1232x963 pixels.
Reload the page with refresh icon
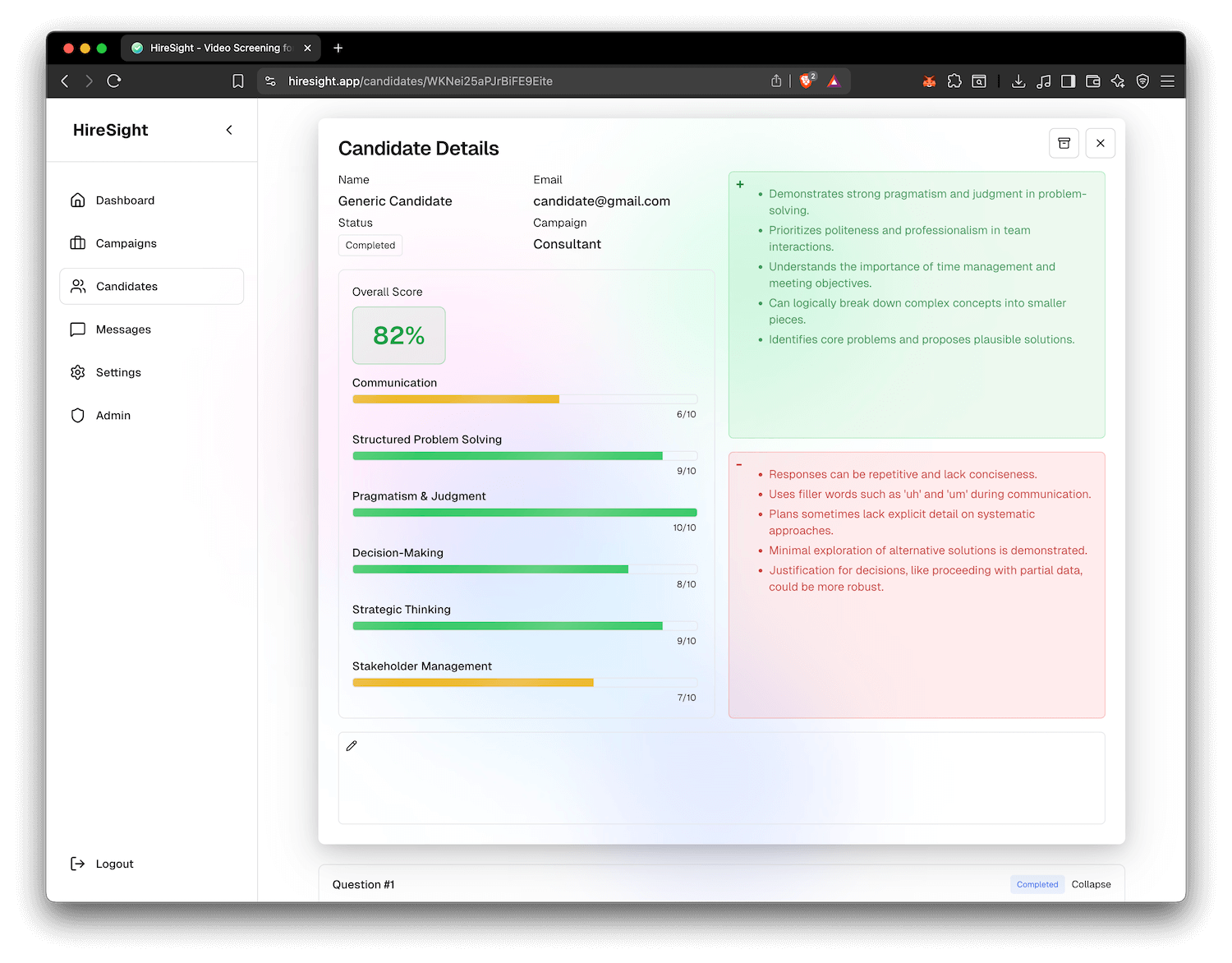[114, 81]
